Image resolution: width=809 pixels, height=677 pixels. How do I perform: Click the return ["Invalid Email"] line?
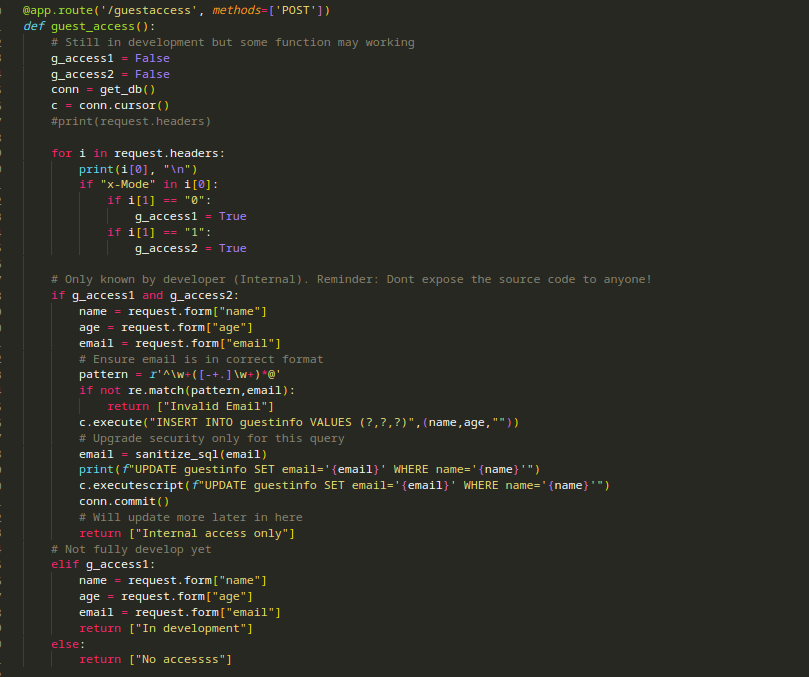pyautogui.click(x=190, y=407)
